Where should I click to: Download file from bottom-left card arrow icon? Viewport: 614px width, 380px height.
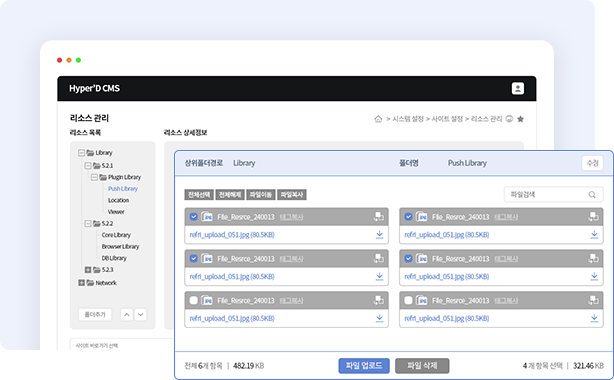click(x=379, y=318)
